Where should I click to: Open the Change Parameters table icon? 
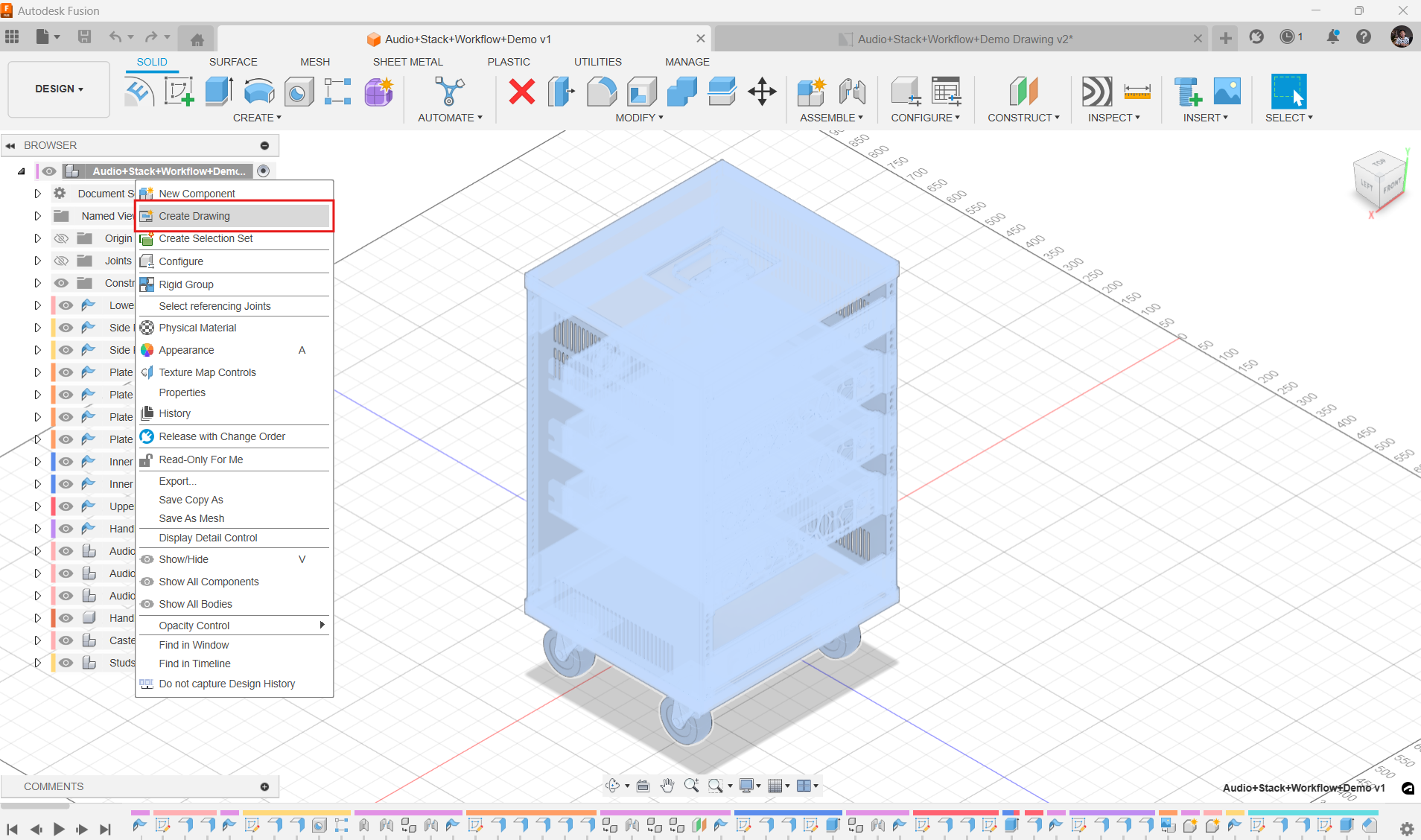(946, 92)
